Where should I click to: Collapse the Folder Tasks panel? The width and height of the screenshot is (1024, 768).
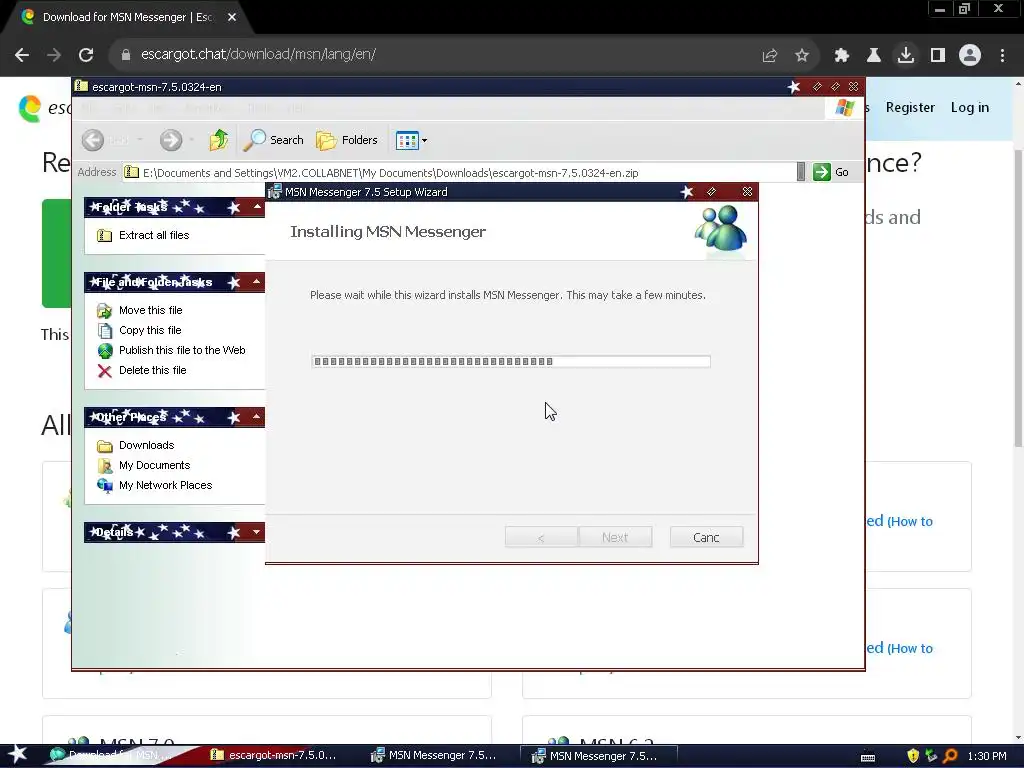[x=257, y=207]
